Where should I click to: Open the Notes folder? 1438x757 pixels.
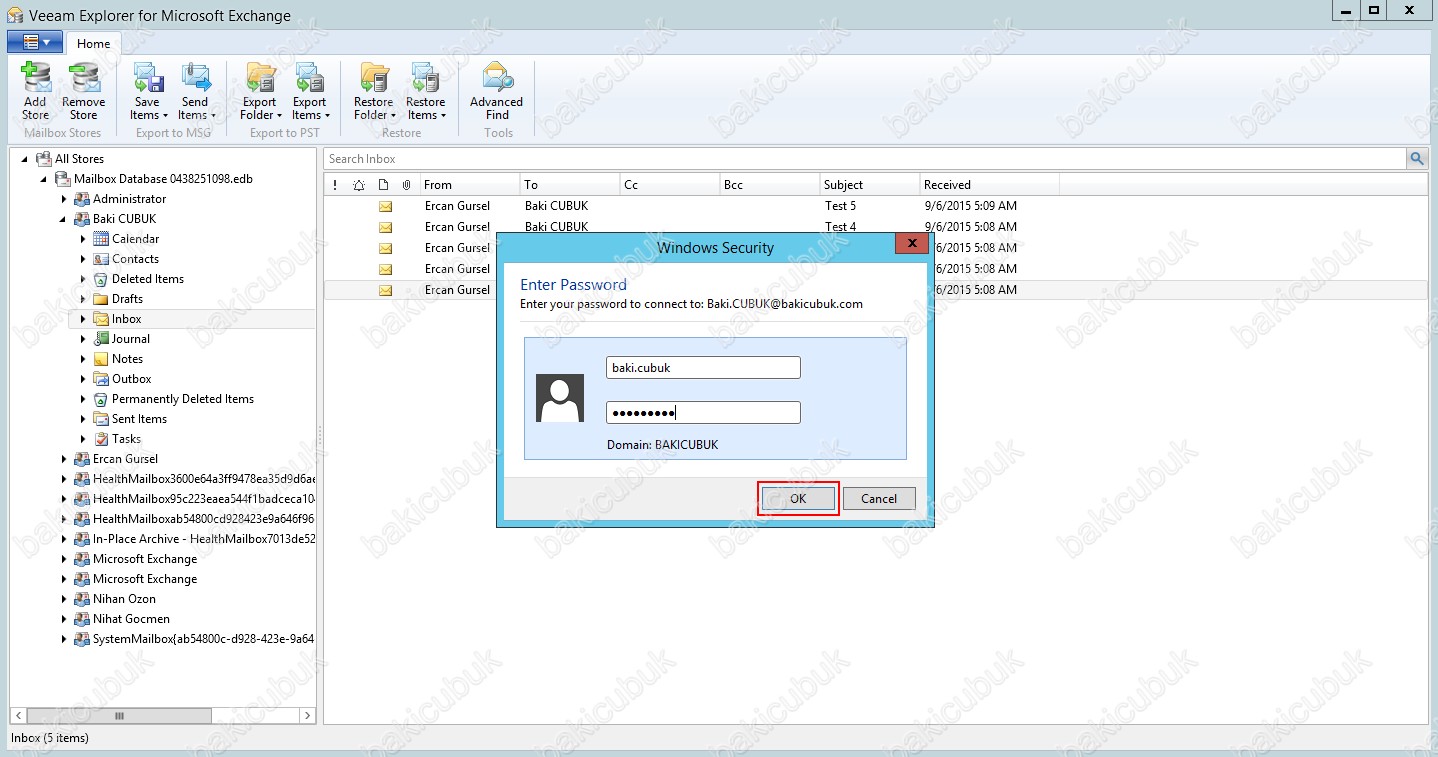tap(127, 358)
